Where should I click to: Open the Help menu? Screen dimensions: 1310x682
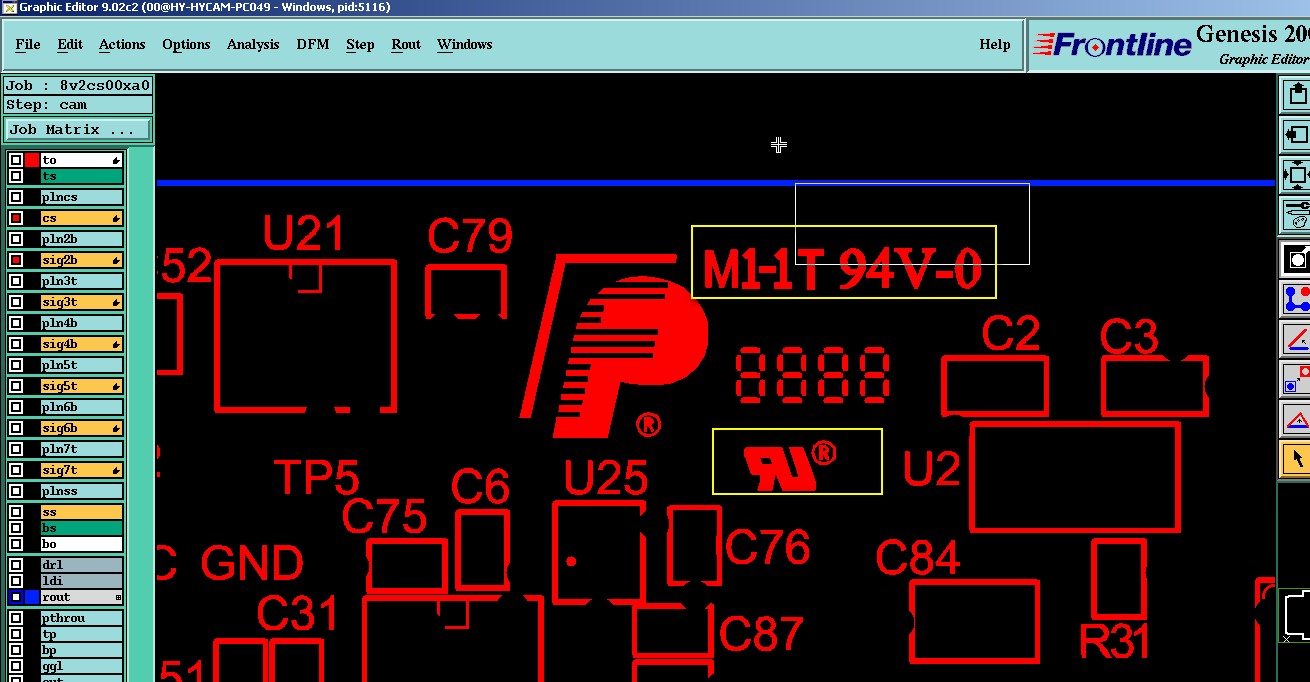click(995, 44)
